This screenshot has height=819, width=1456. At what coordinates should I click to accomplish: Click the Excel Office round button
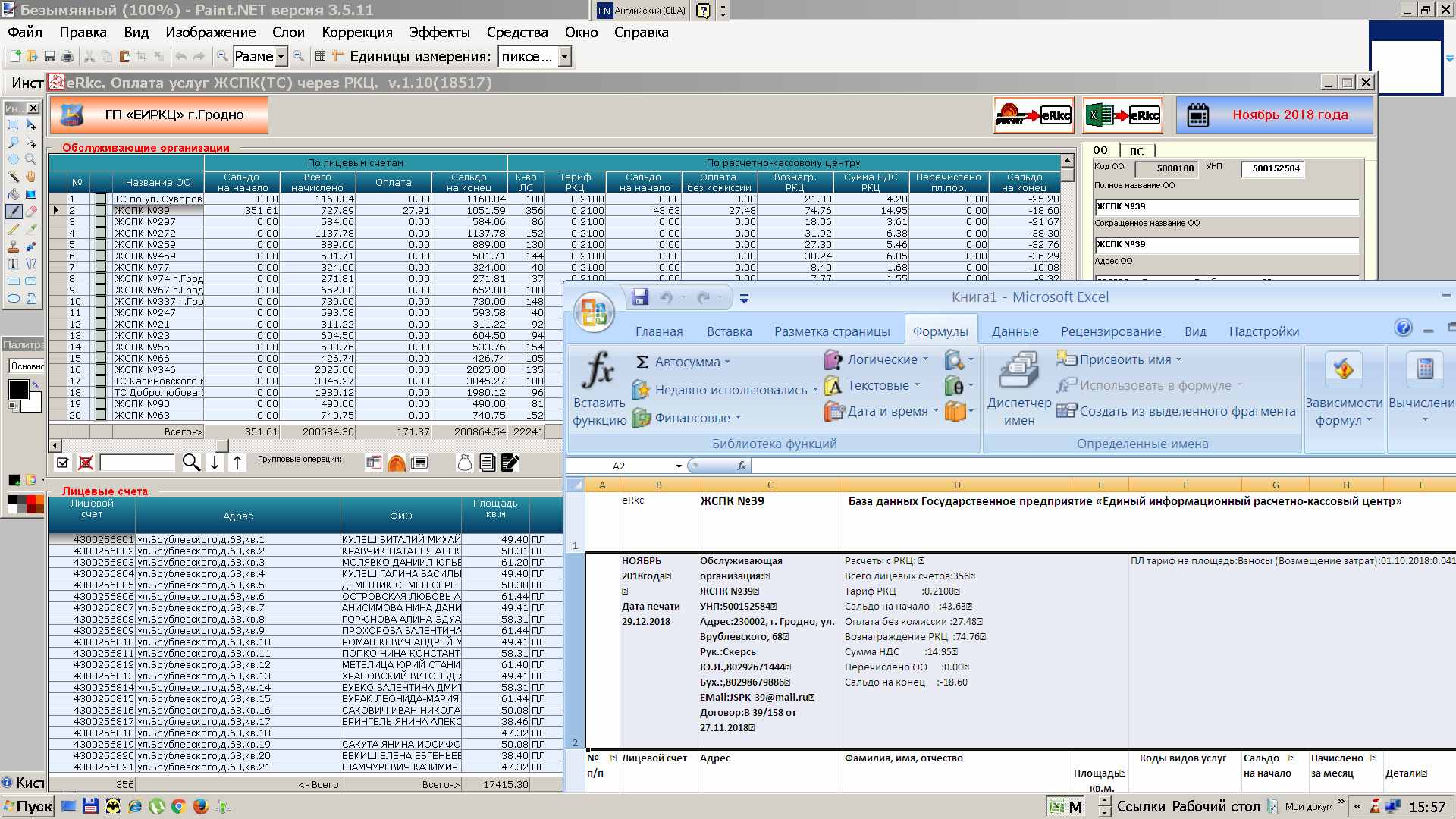[594, 312]
